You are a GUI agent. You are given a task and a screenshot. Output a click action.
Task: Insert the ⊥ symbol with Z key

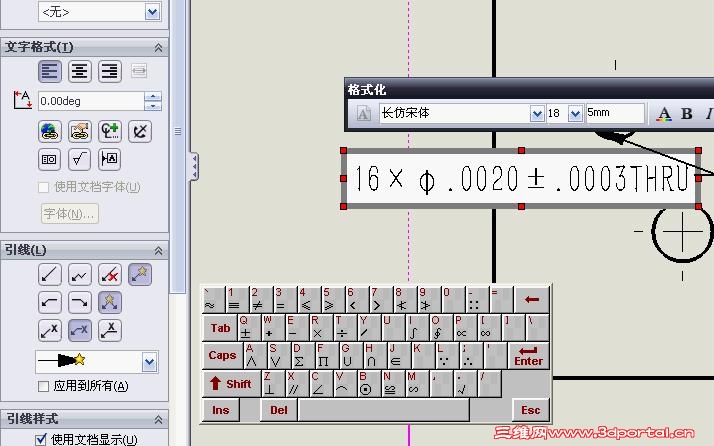pos(272,383)
